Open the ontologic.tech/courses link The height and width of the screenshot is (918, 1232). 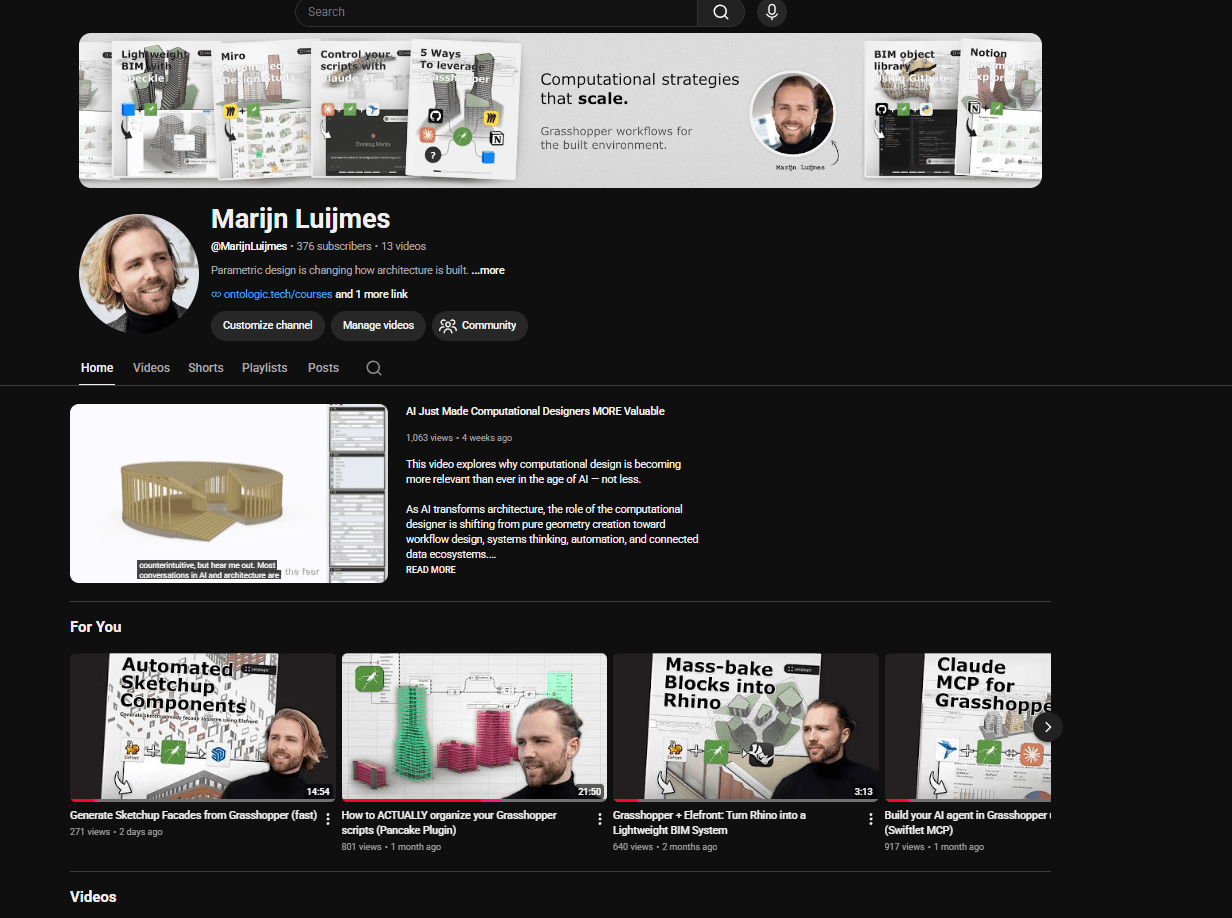(278, 295)
